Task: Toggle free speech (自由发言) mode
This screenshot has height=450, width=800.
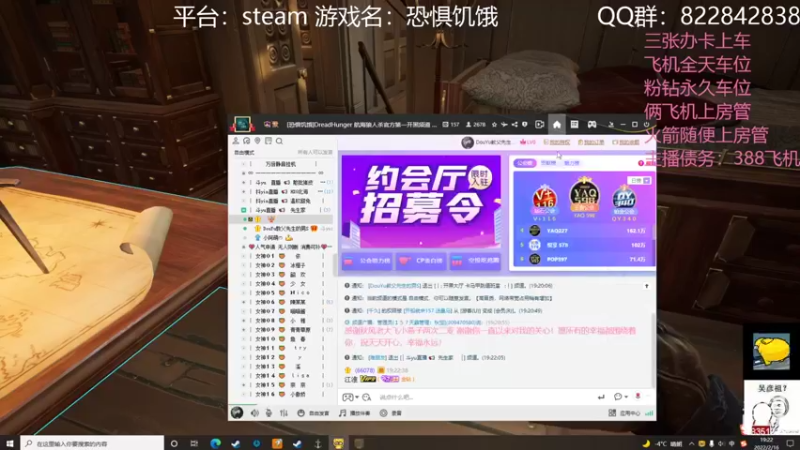Action: (x=313, y=413)
